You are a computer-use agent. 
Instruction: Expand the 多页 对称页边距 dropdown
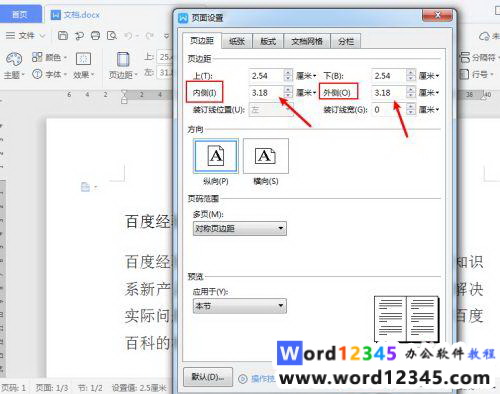pyautogui.click(x=240, y=228)
